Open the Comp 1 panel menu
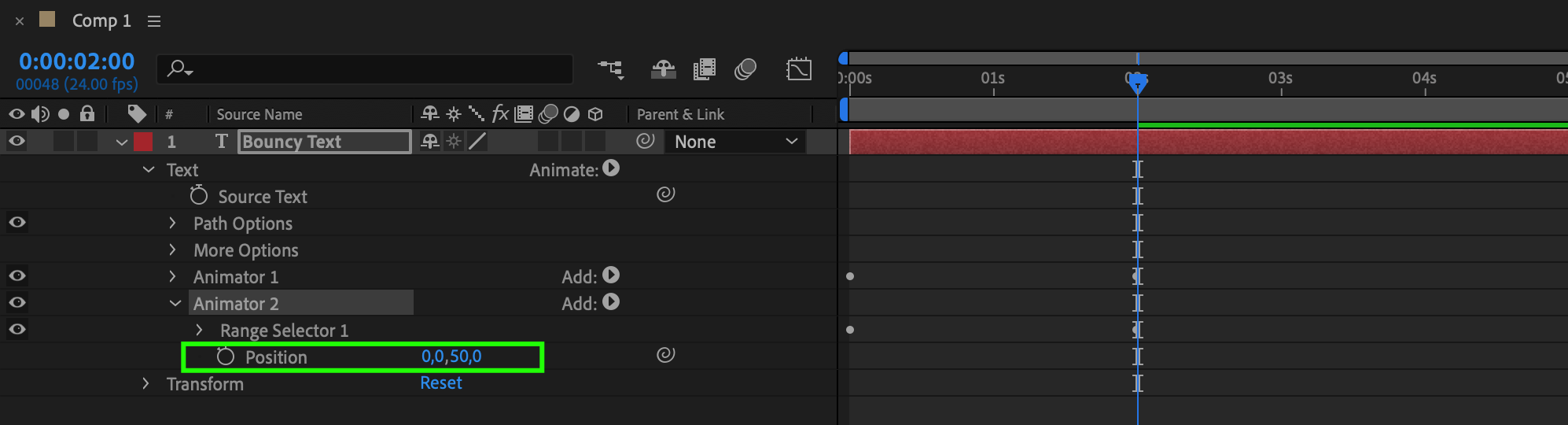 click(154, 21)
